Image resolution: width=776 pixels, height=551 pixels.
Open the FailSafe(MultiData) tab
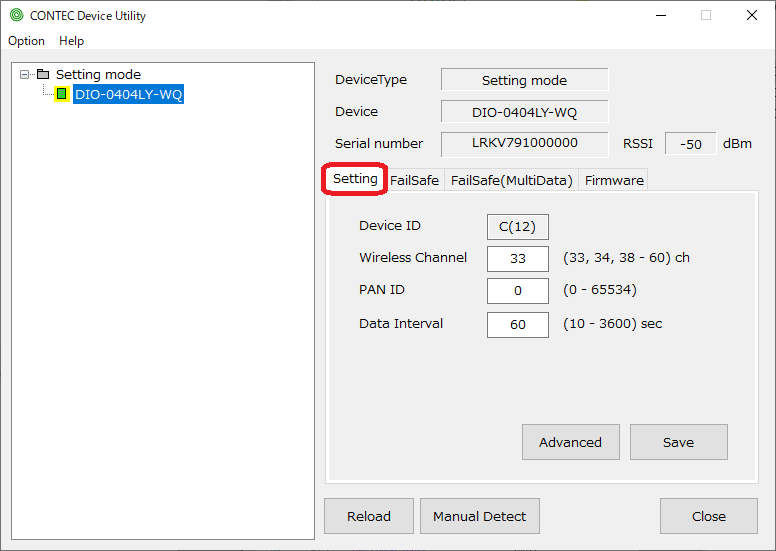pyautogui.click(x=511, y=180)
